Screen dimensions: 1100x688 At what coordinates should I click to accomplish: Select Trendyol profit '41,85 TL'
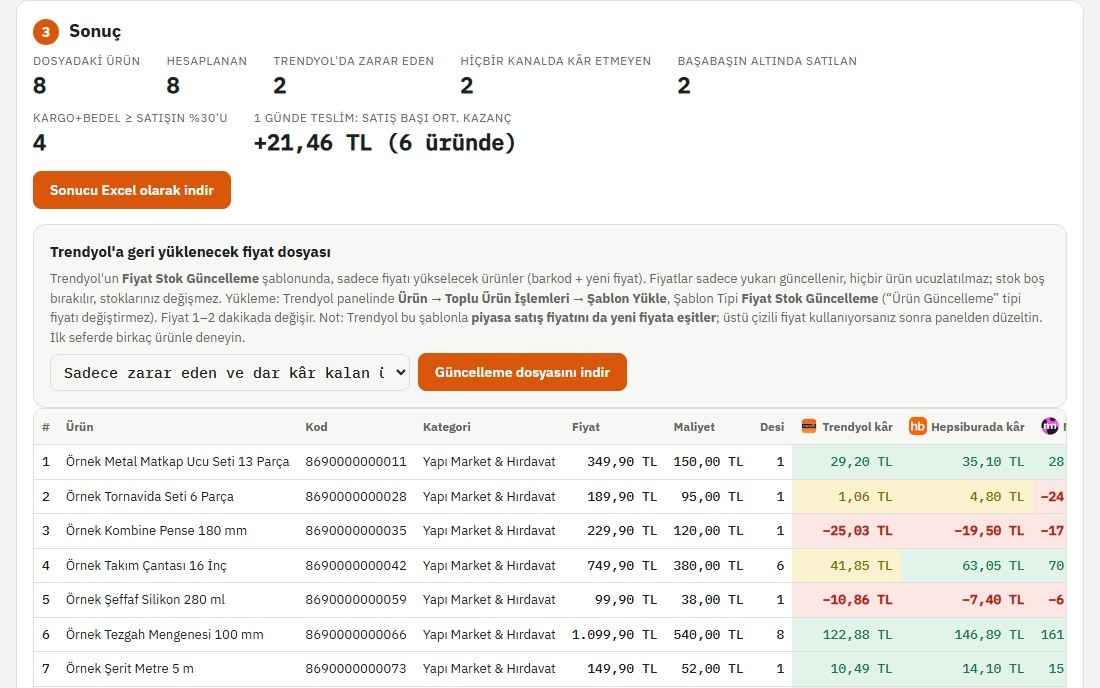click(x=861, y=565)
